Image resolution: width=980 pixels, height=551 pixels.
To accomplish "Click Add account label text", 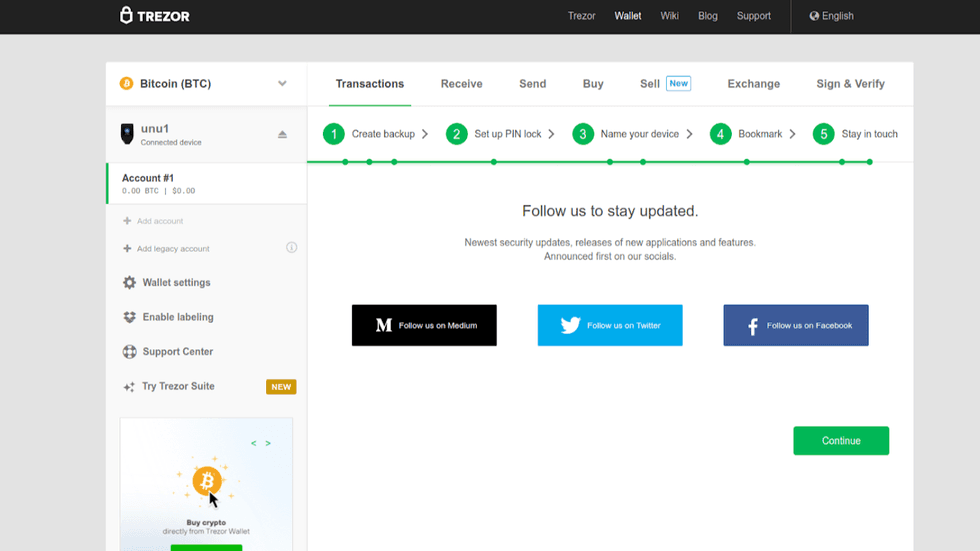I will pyautogui.click(x=160, y=221).
